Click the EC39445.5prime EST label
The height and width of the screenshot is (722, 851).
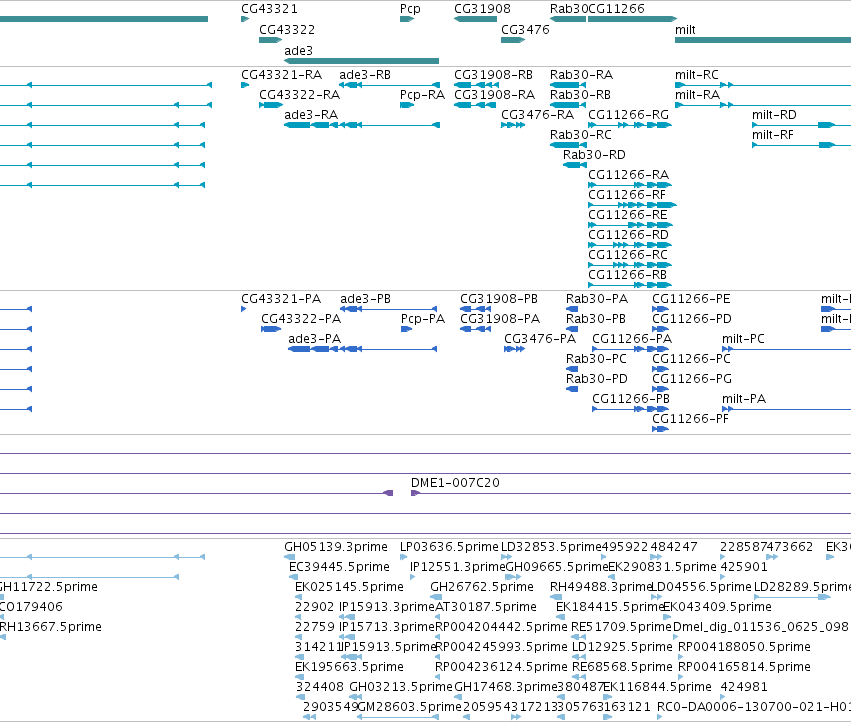tap(339, 567)
